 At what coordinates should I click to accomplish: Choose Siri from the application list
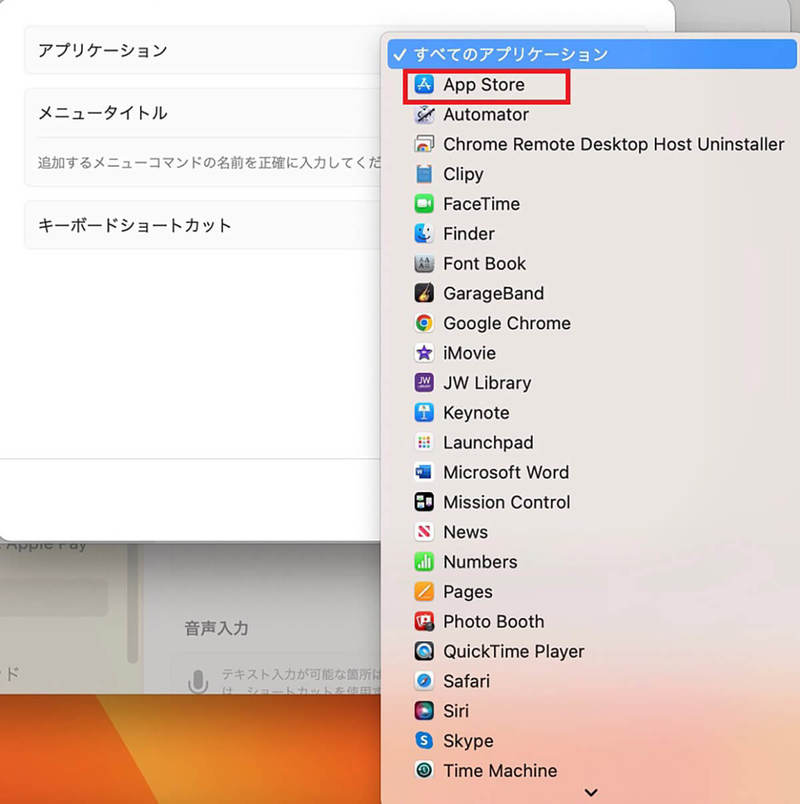coord(592,711)
